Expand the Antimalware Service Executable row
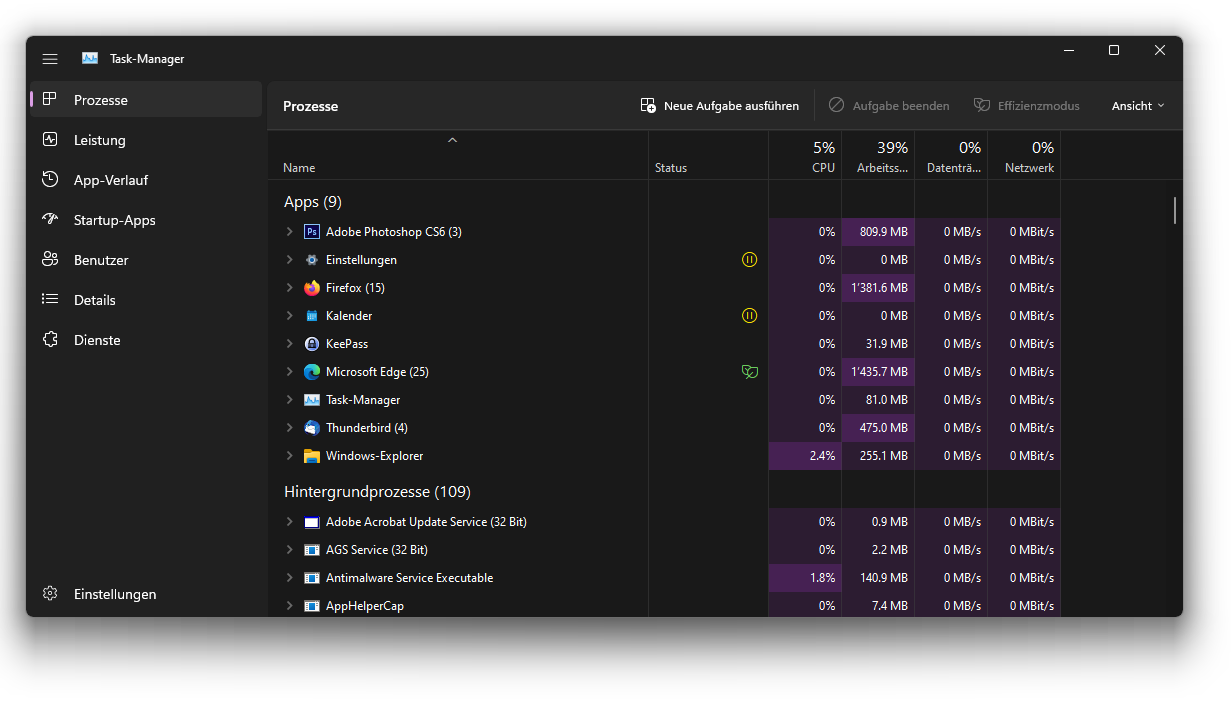 [290, 578]
